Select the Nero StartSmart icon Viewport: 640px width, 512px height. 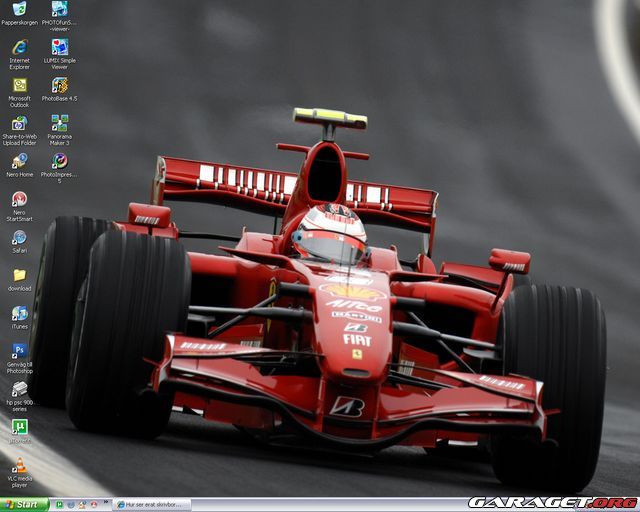point(19,199)
